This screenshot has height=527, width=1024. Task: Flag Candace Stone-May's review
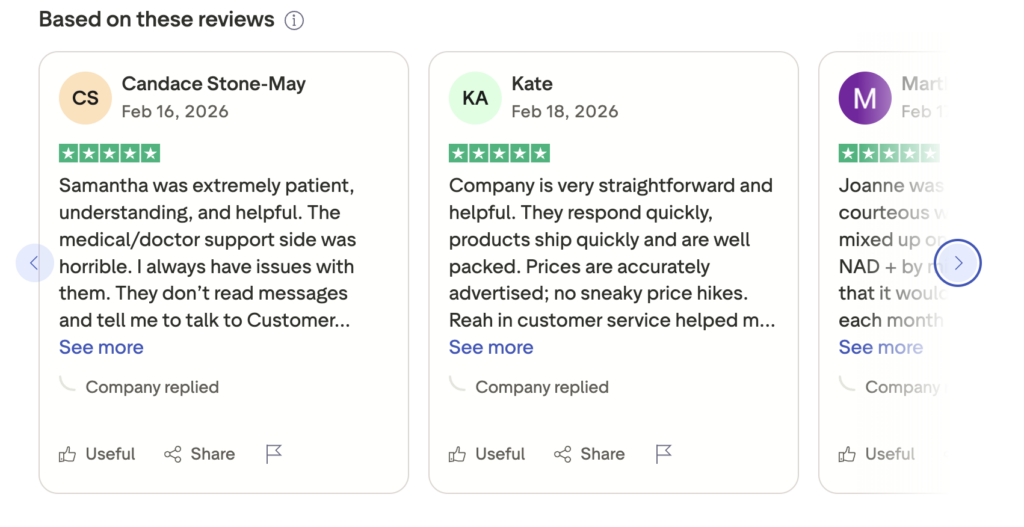274,454
